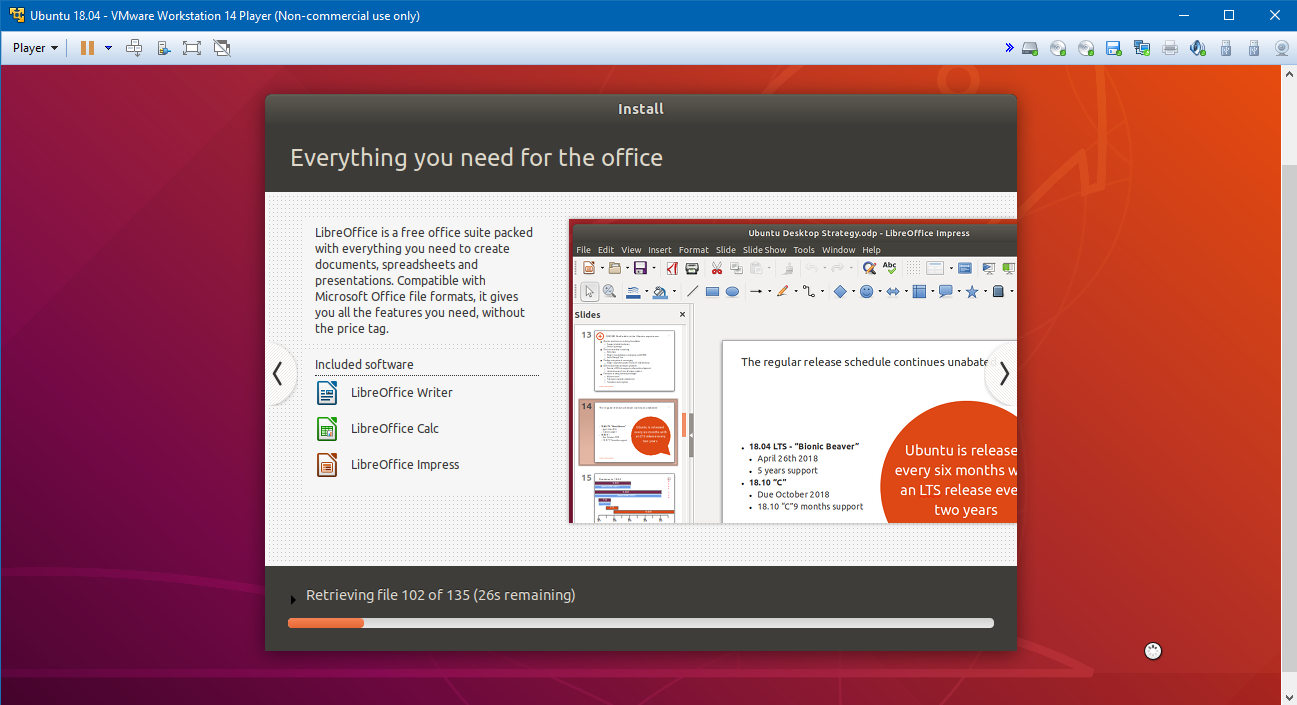
Task: Click the 'Install' window title
Action: click(x=641, y=109)
